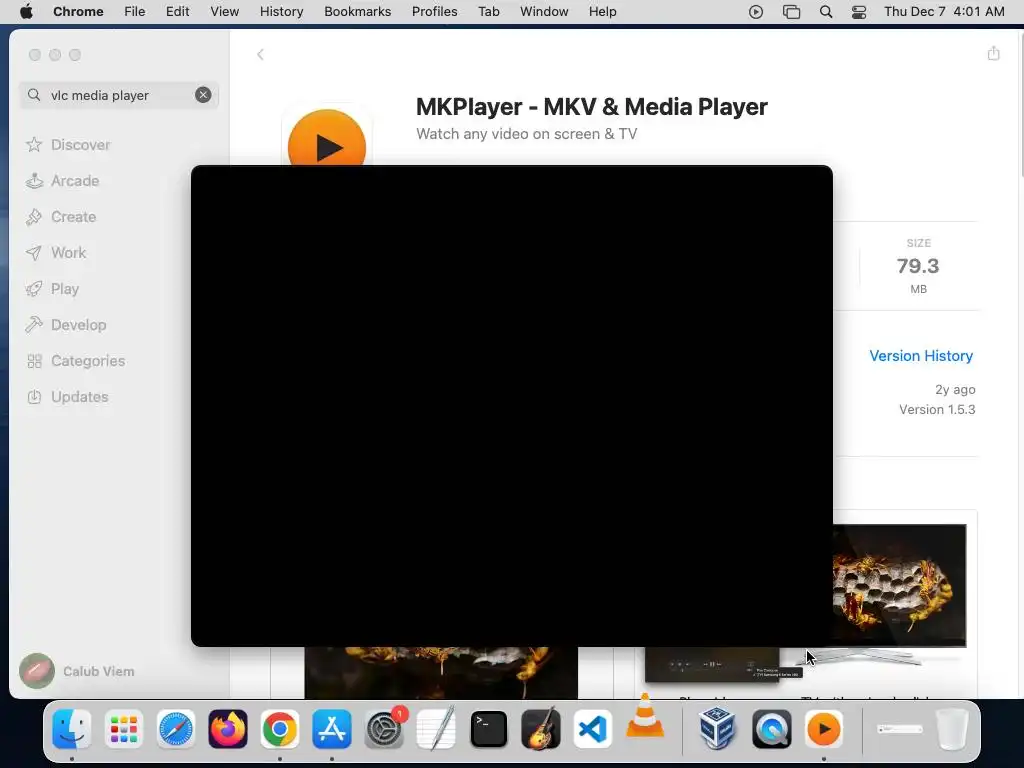Open the Play section
The image size is (1024, 768).
tap(52, 289)
